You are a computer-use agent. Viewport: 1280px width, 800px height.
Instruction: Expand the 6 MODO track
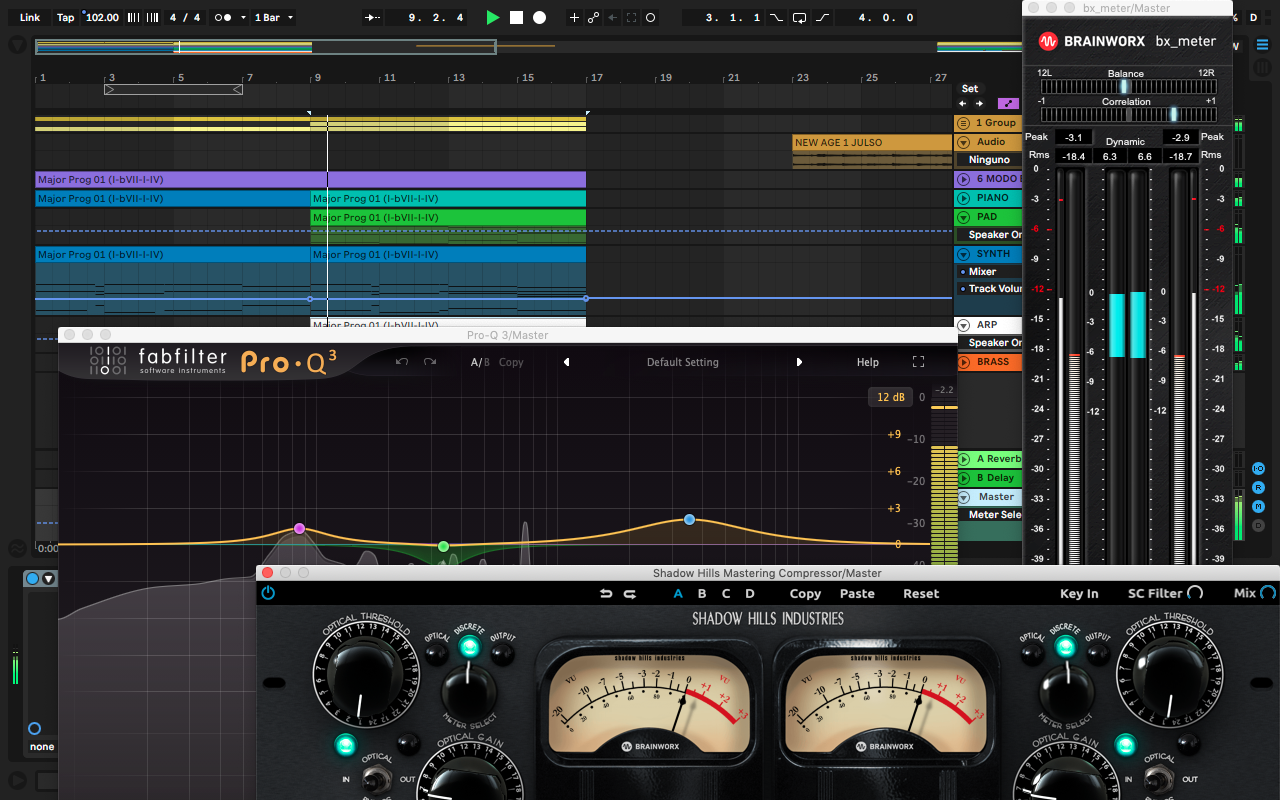[963, 179]
